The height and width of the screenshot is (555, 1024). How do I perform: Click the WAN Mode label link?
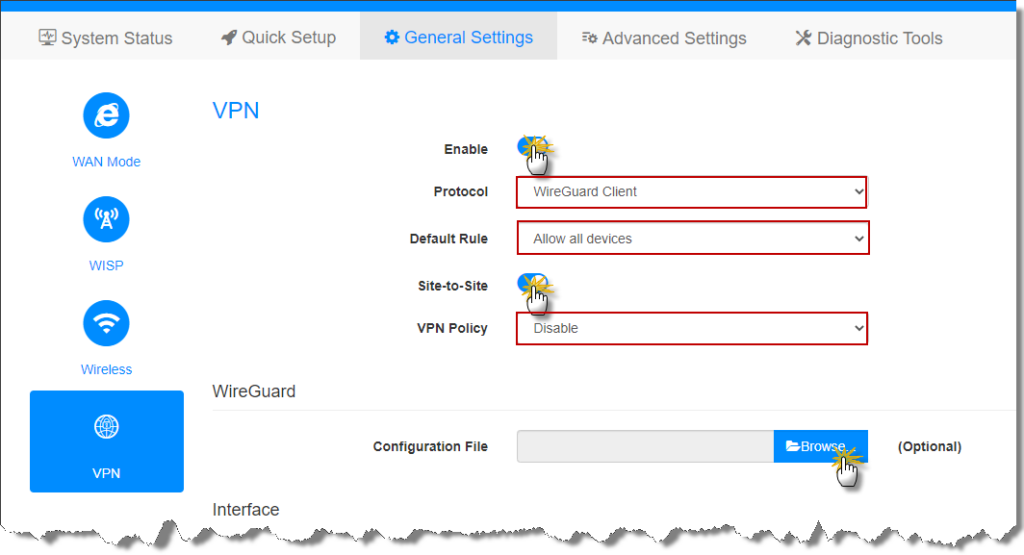pos(106,162)
